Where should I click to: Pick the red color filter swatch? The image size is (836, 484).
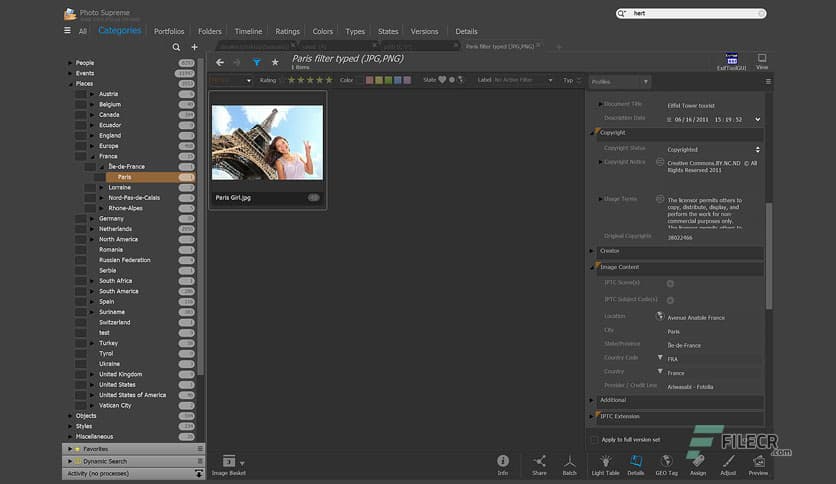pos(369,80)
